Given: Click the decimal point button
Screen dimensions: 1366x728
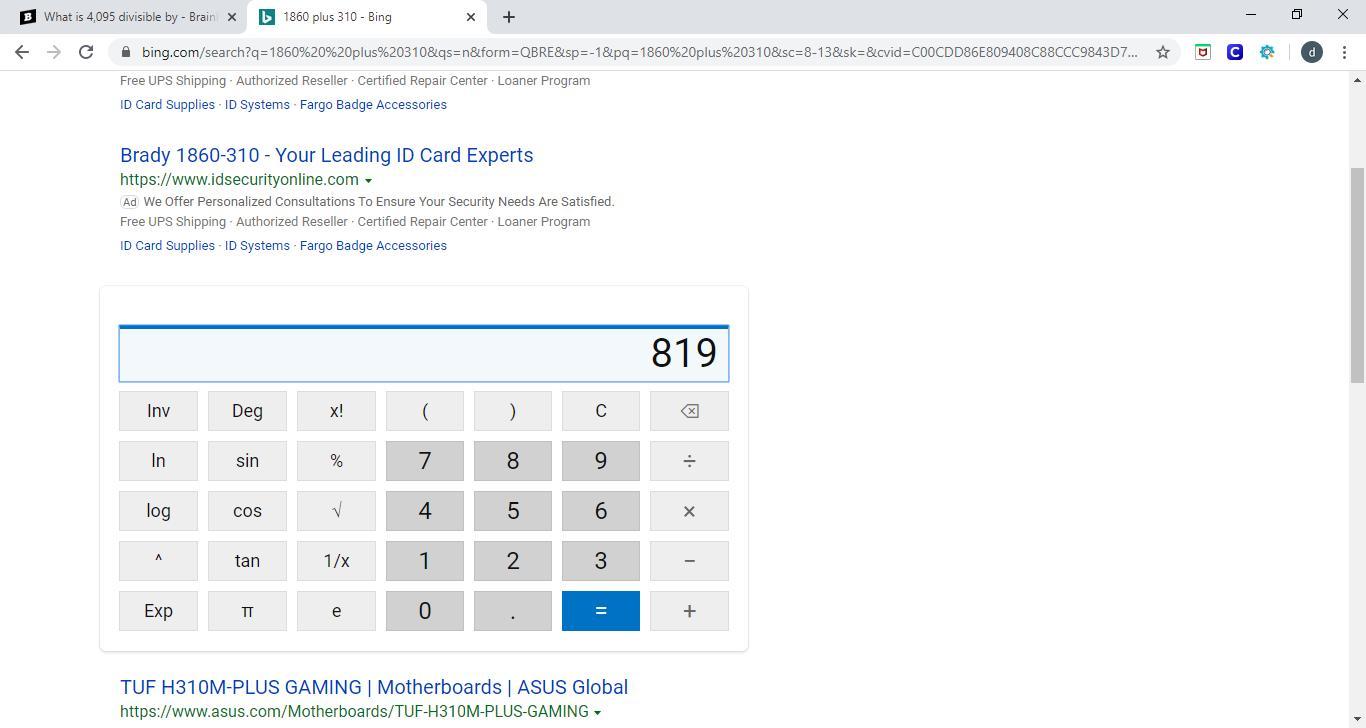Looking at the screenshot, I should [513, 611].
